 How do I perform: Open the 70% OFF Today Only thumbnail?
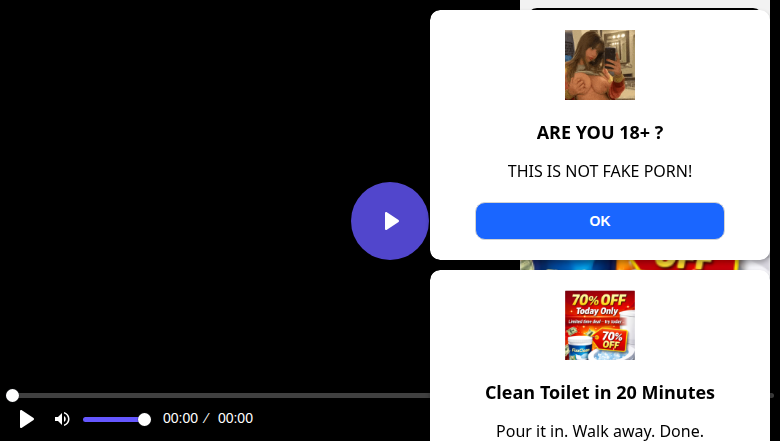[x=600, y=325]
